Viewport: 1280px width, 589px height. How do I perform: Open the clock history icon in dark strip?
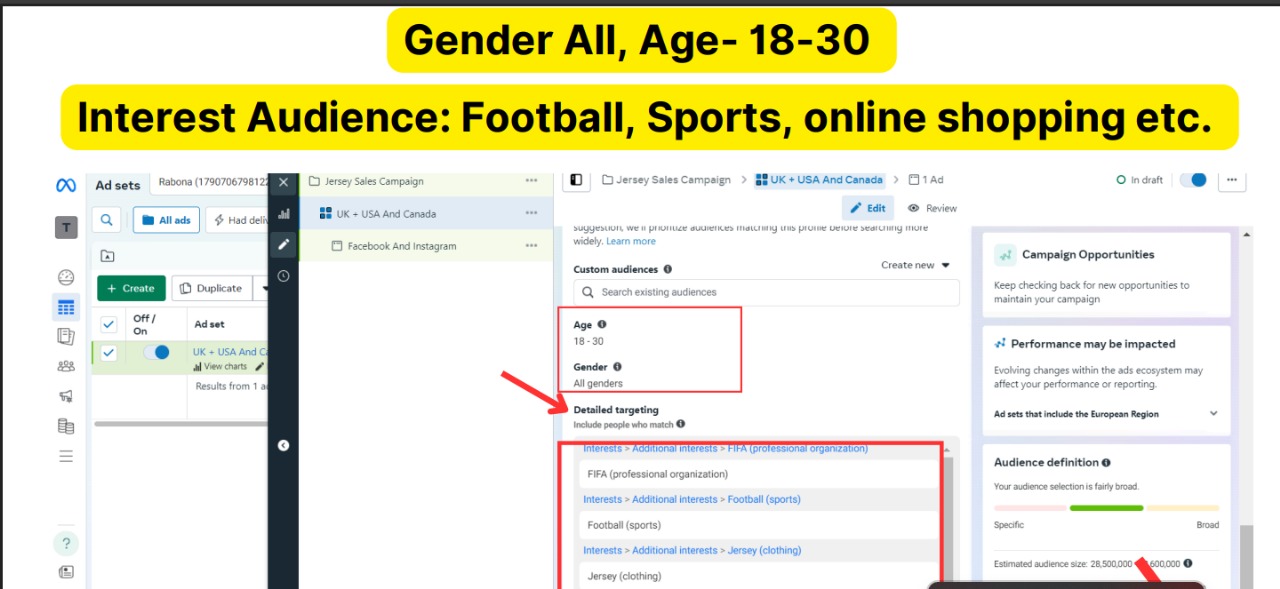click(284, 276)
